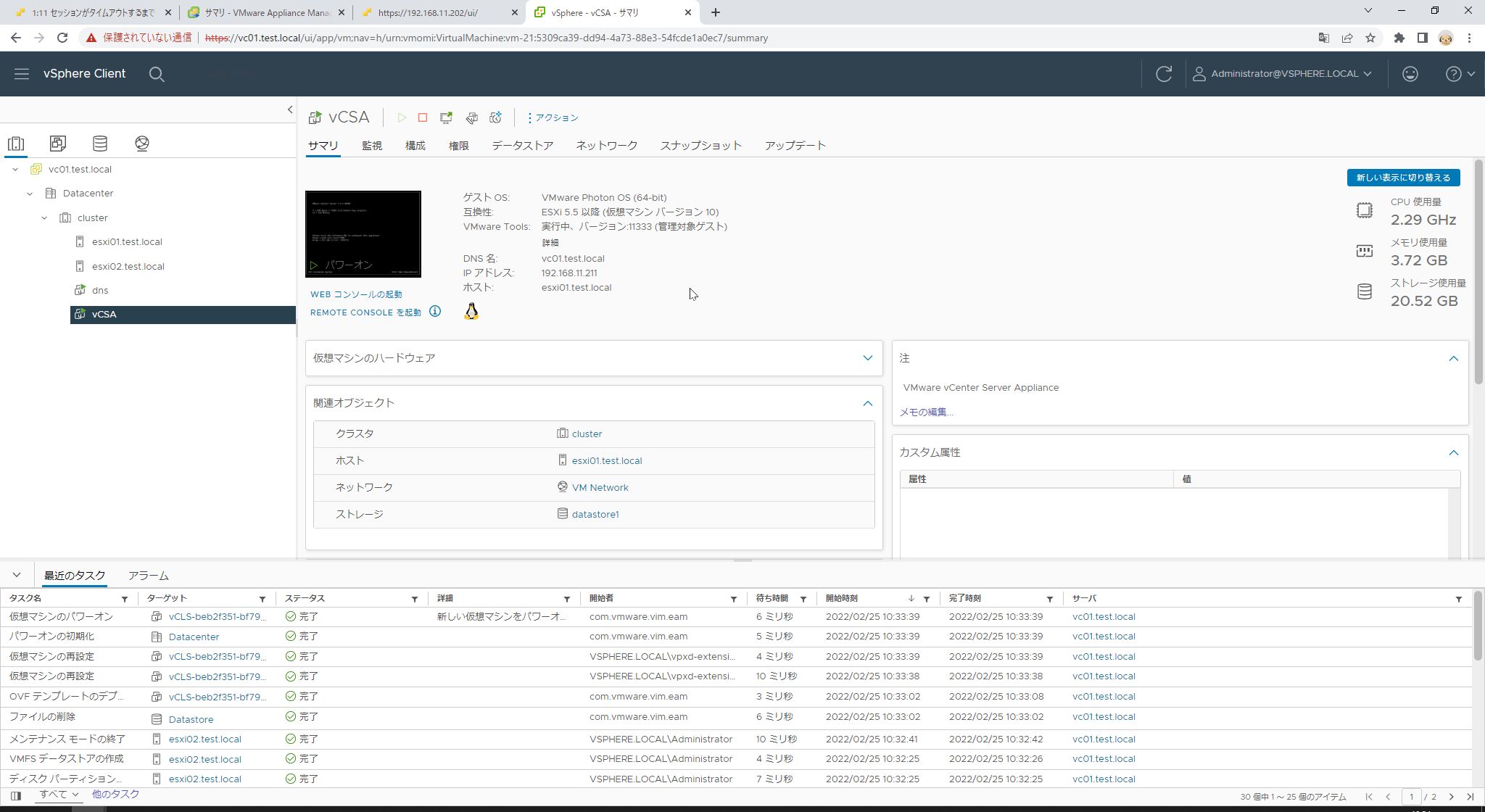
Task: Open the cluster link in related objects
Action: click(587, 434)
